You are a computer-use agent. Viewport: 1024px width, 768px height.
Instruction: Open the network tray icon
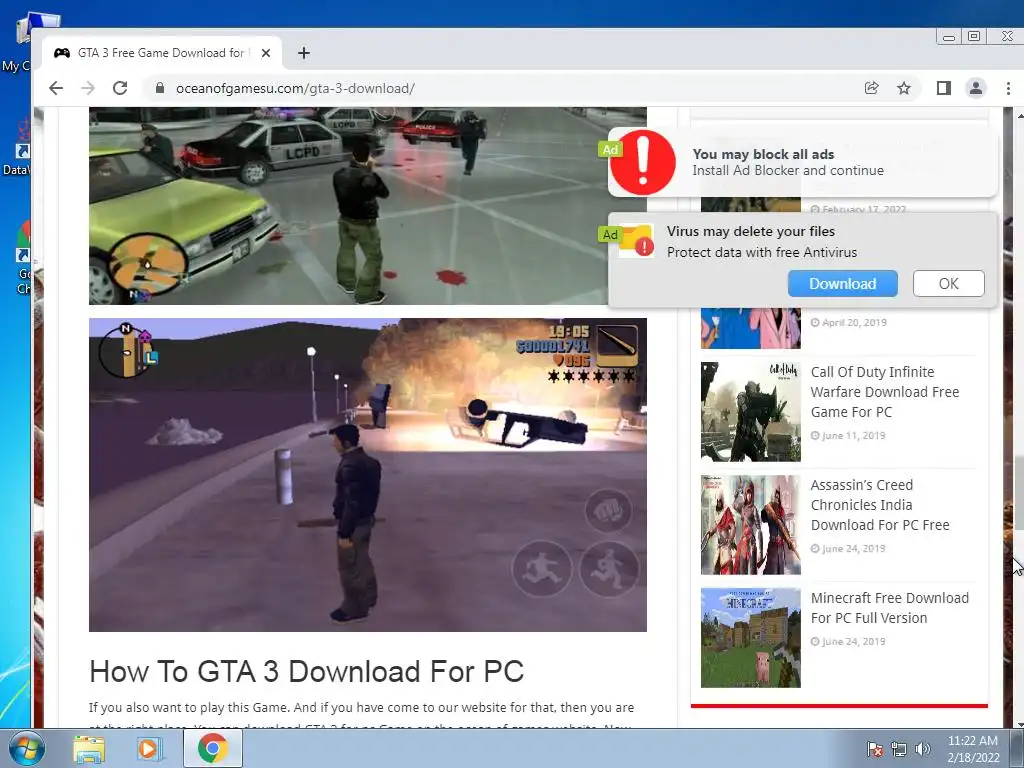coord(899,749)
